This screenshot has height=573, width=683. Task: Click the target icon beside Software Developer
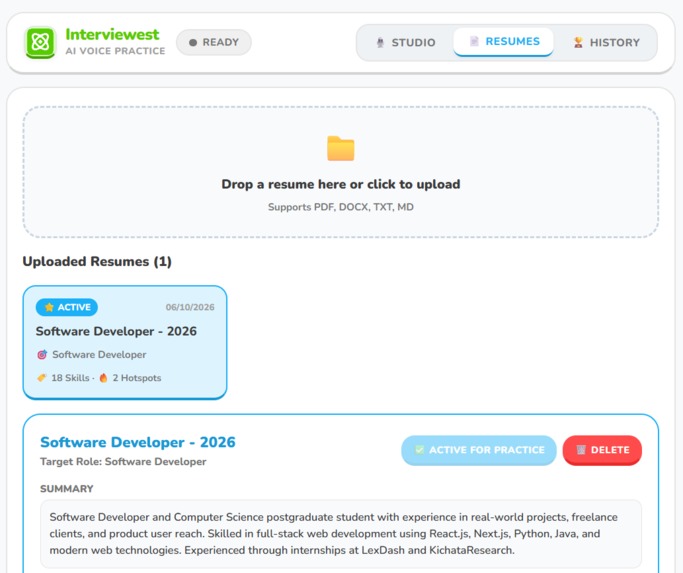click(x=42, y=355)
